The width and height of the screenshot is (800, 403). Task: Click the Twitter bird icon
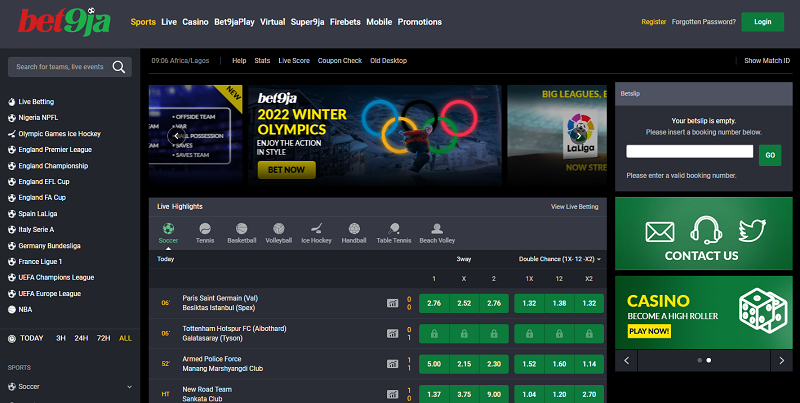pyautogui.click(x=752, y=231)
